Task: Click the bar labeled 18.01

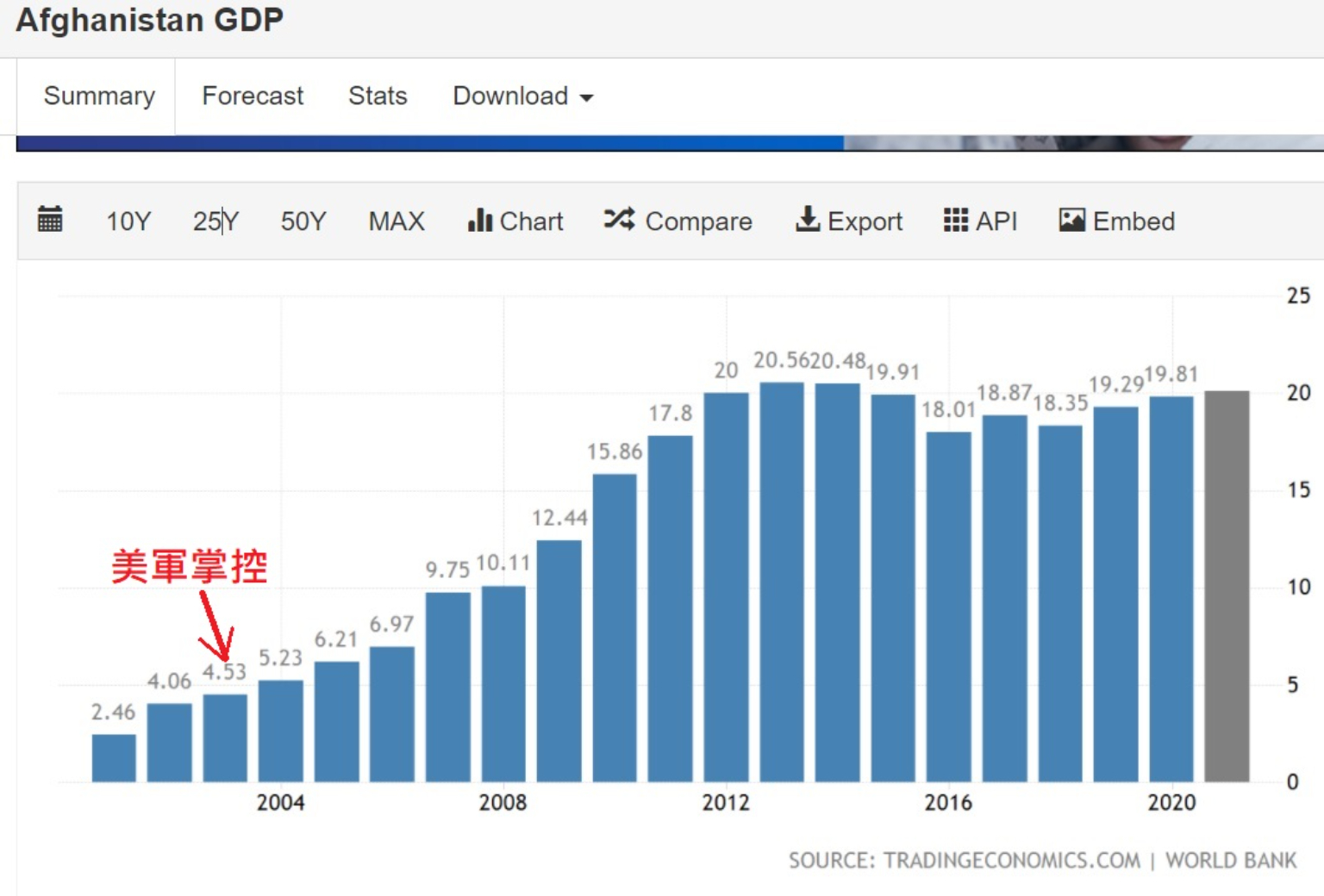Action: 948,607
